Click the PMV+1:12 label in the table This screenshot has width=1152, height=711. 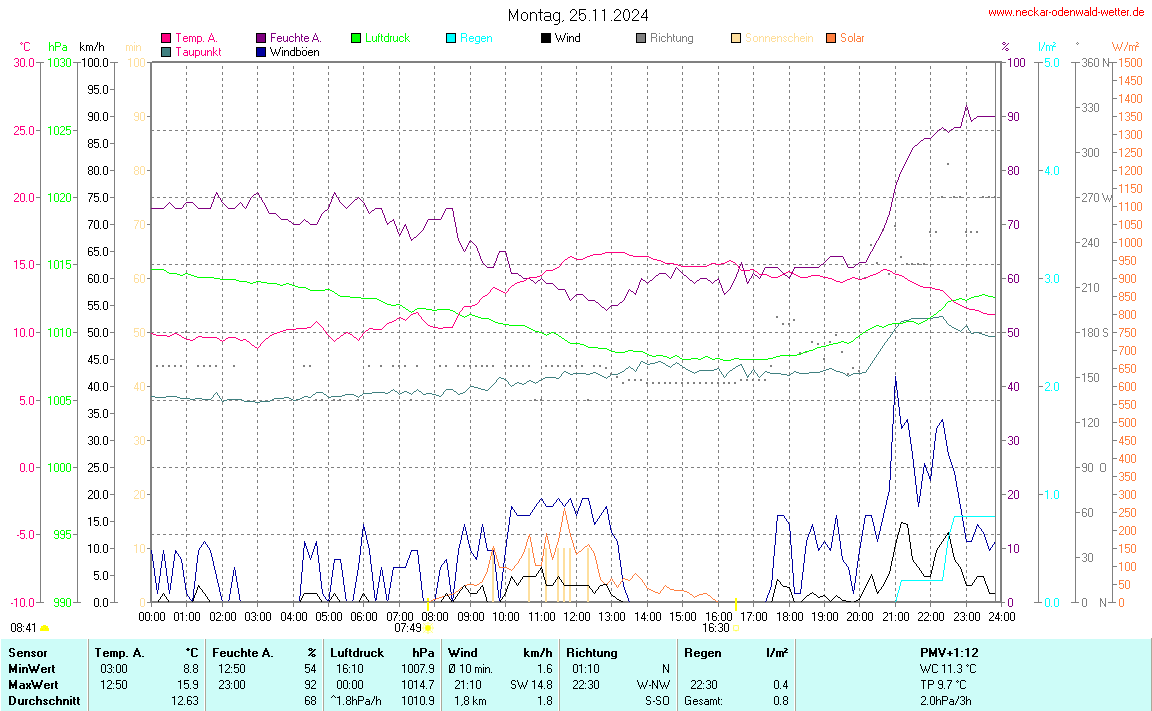[x=949, y=653]
